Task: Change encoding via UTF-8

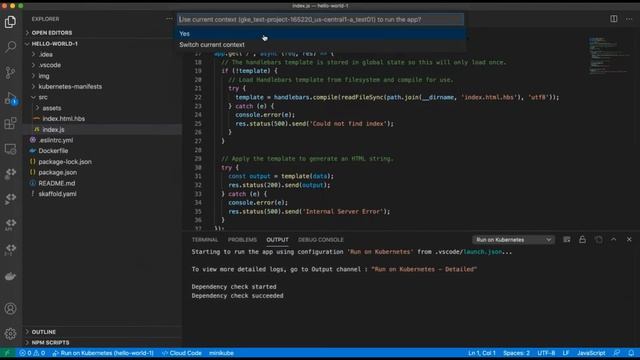Action: (x=546, y=353)
